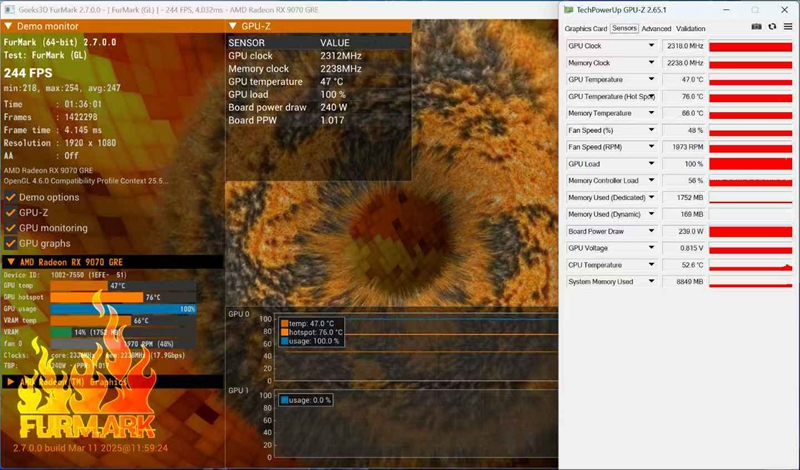800x470 pixels.
Task: Click the GPU Temperature red sensor graph
Action: (x=750, y=80)
